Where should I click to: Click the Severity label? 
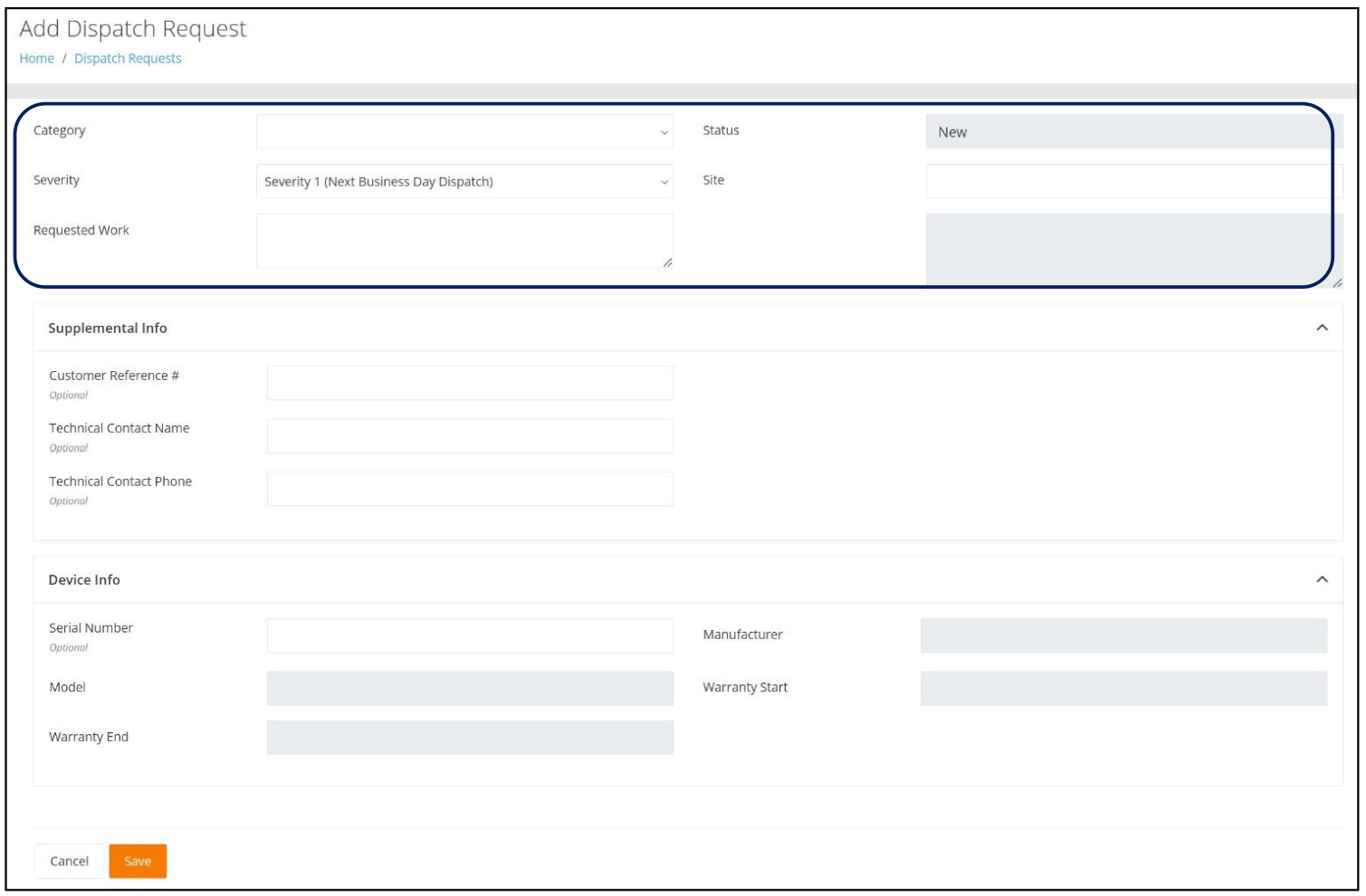click(x=56, y=180)
